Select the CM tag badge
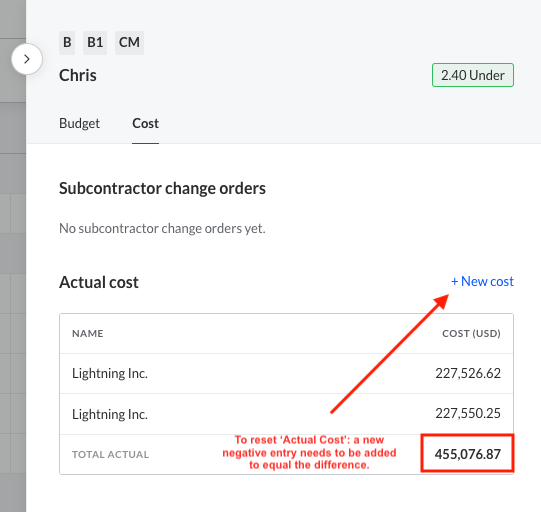This screenshot has width=541, height=512. coord(129,43)
